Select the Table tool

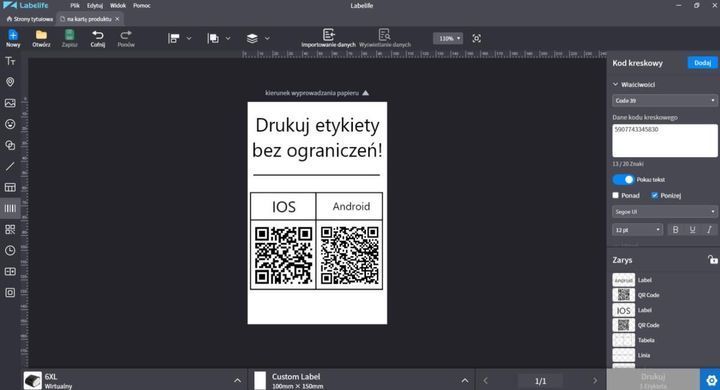point(10,187)
